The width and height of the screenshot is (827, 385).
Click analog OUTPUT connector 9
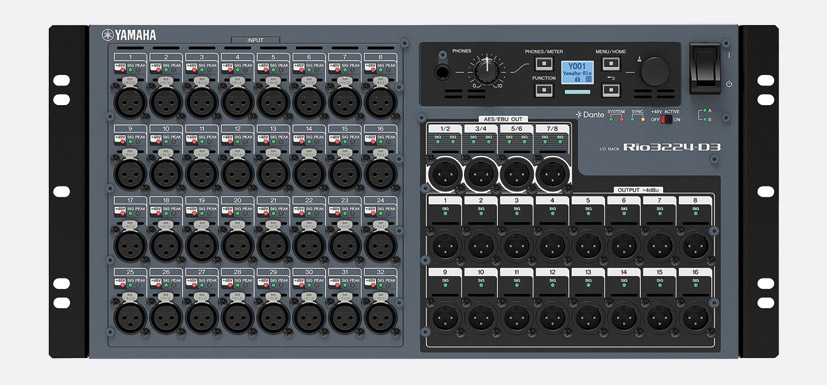(x=445, y=318)
